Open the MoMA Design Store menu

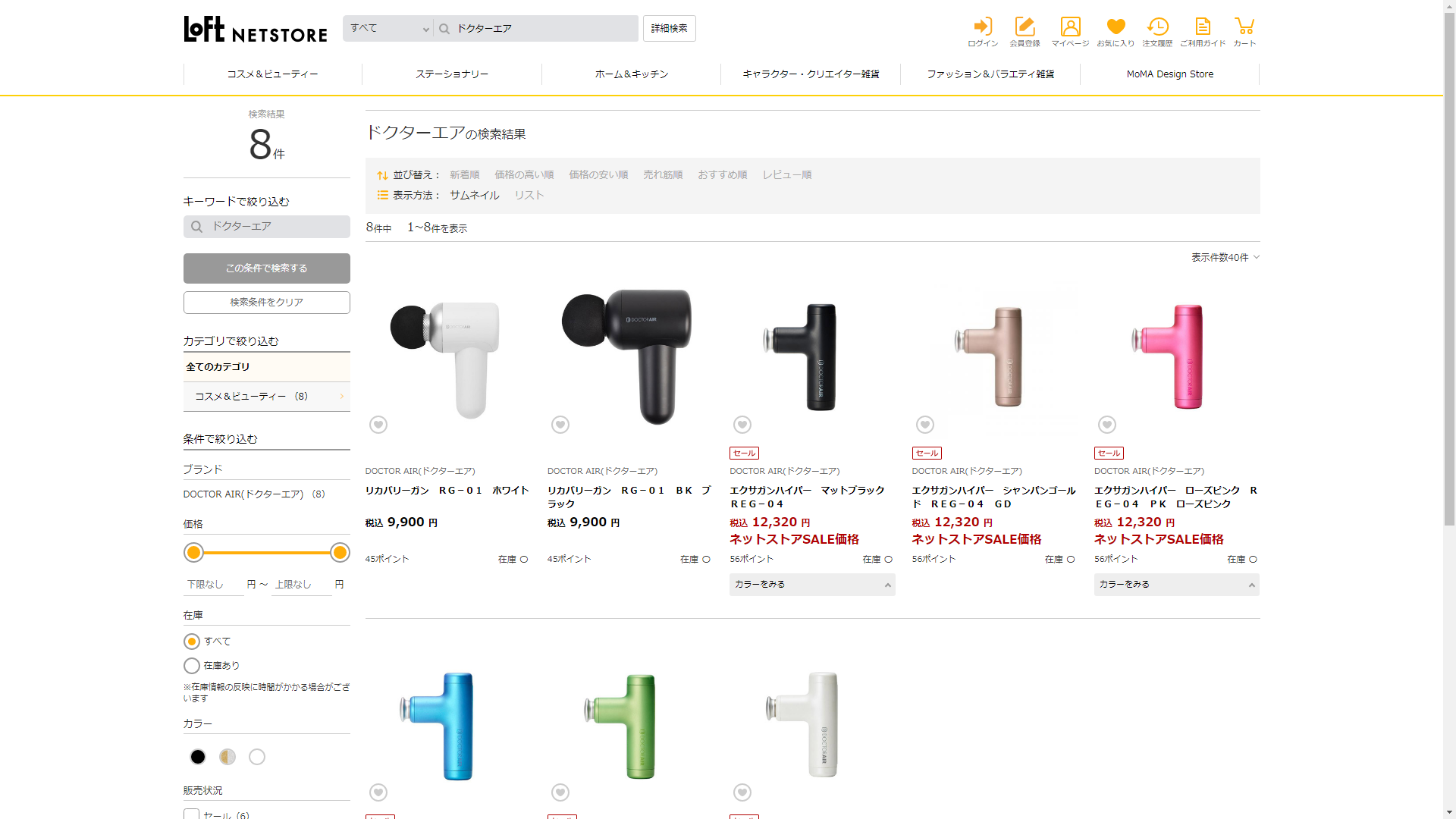[x=1169, y=74]
